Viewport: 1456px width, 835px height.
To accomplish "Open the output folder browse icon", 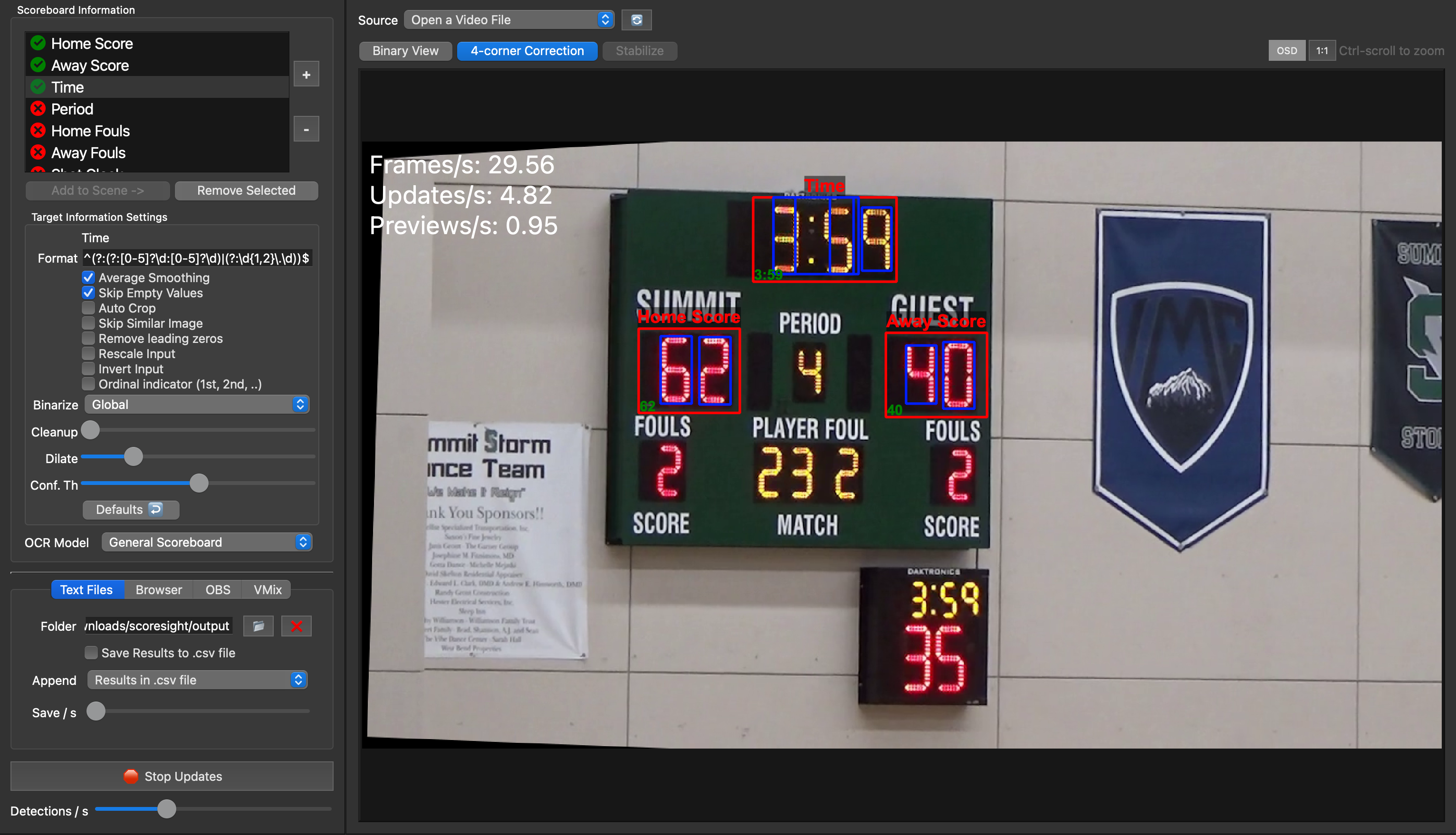I will pos(258,626).
